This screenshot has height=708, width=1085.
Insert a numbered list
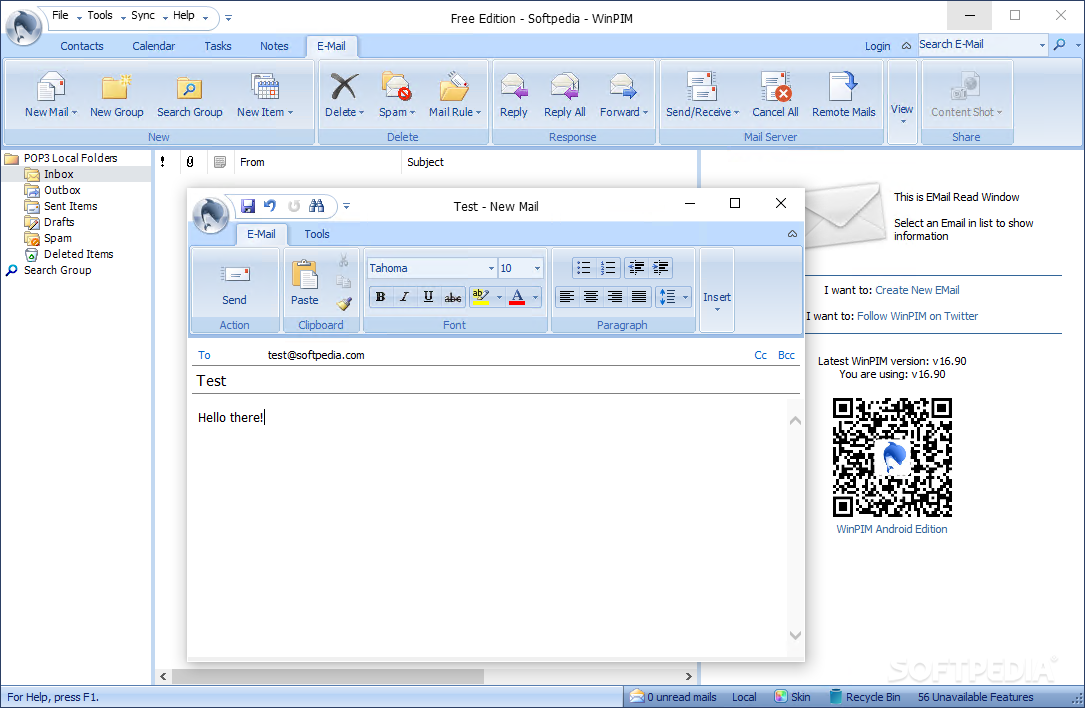click(608, 268)
